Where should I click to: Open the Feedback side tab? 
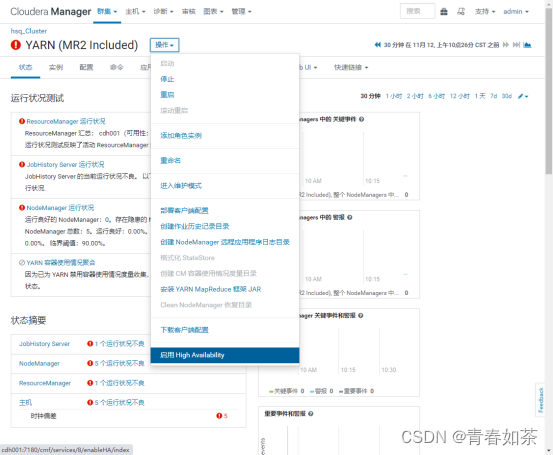[540, 400]
